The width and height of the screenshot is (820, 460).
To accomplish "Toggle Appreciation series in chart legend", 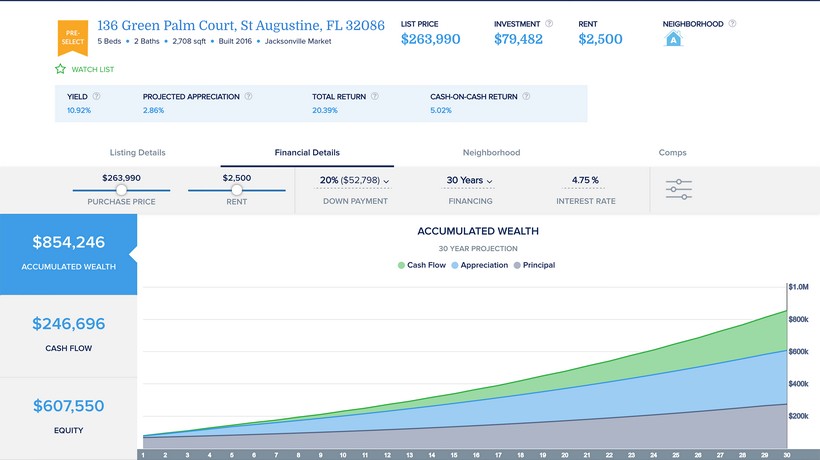I will (x=479, y=265).
